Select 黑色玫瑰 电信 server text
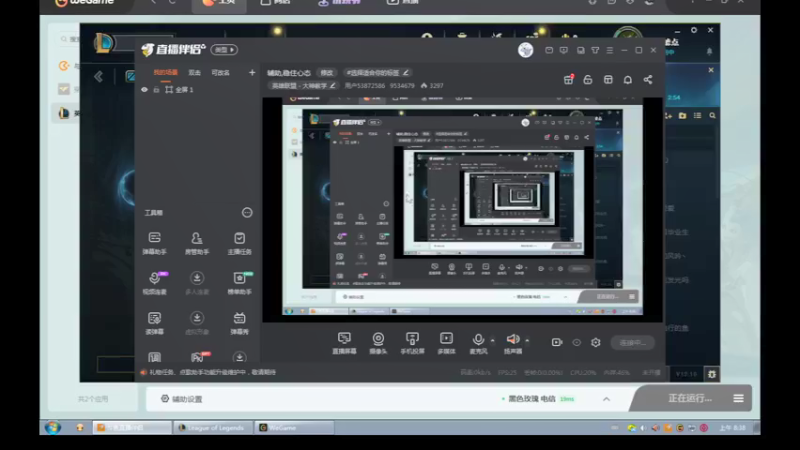 tap(532, 399)
